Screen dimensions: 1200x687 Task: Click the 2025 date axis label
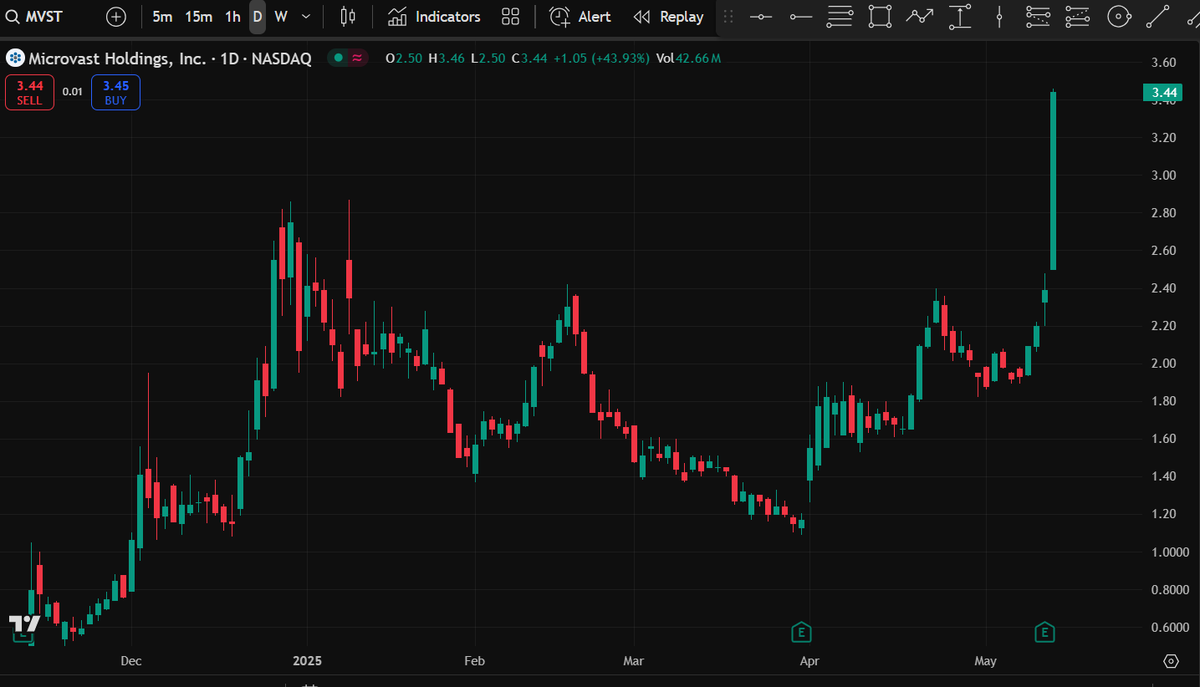point(308,661)
